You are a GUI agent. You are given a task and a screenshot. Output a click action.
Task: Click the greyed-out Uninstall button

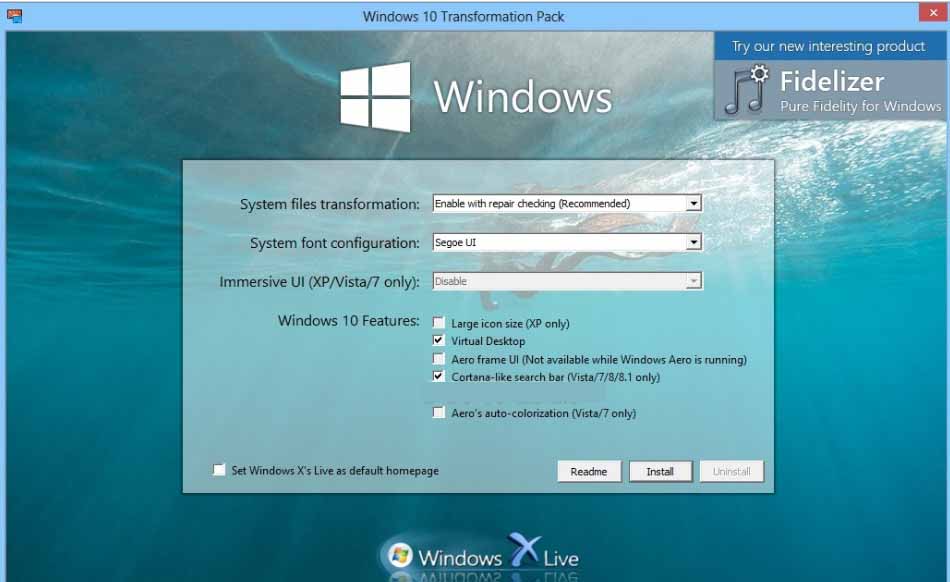[732, 471]
